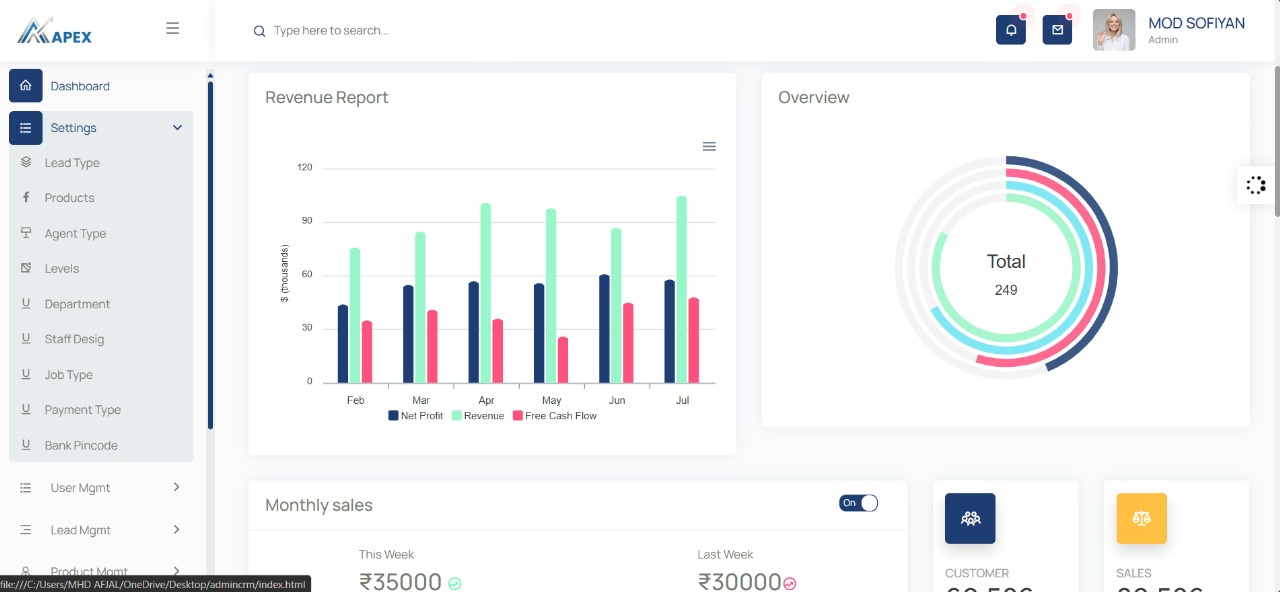This screenshot has height=592, width=1280.
Task: Open the notifications bell icon
Action: click(x=1011, y=30)
